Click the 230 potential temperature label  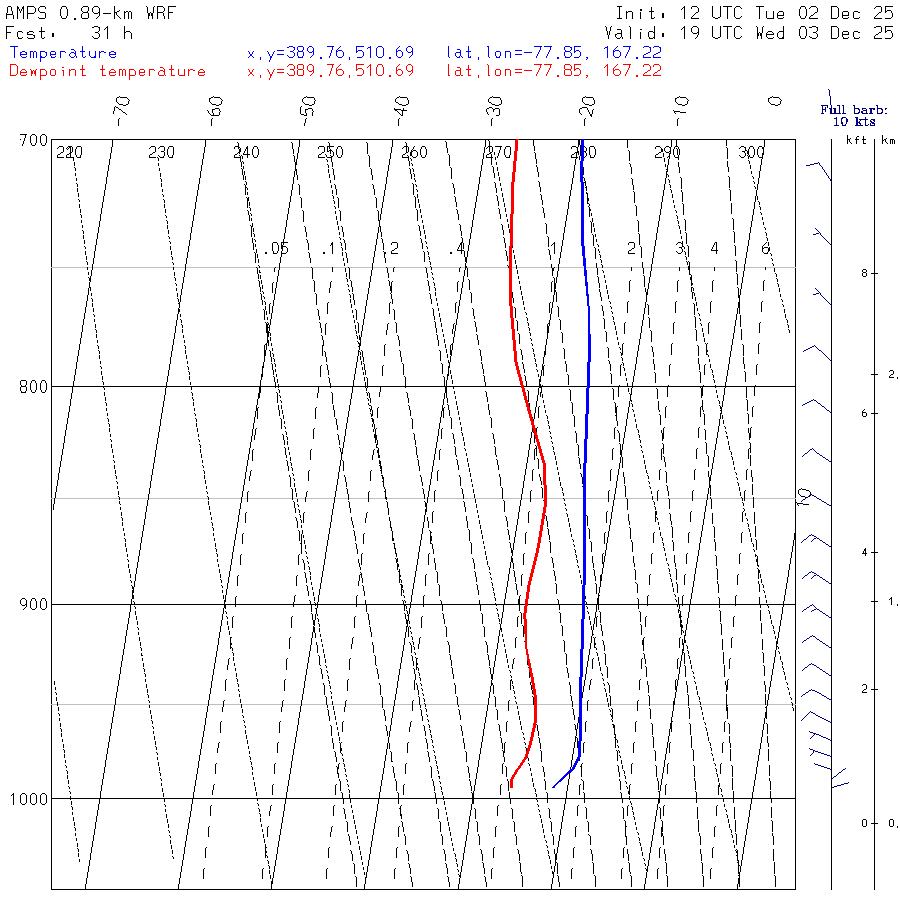pos(161,153)
